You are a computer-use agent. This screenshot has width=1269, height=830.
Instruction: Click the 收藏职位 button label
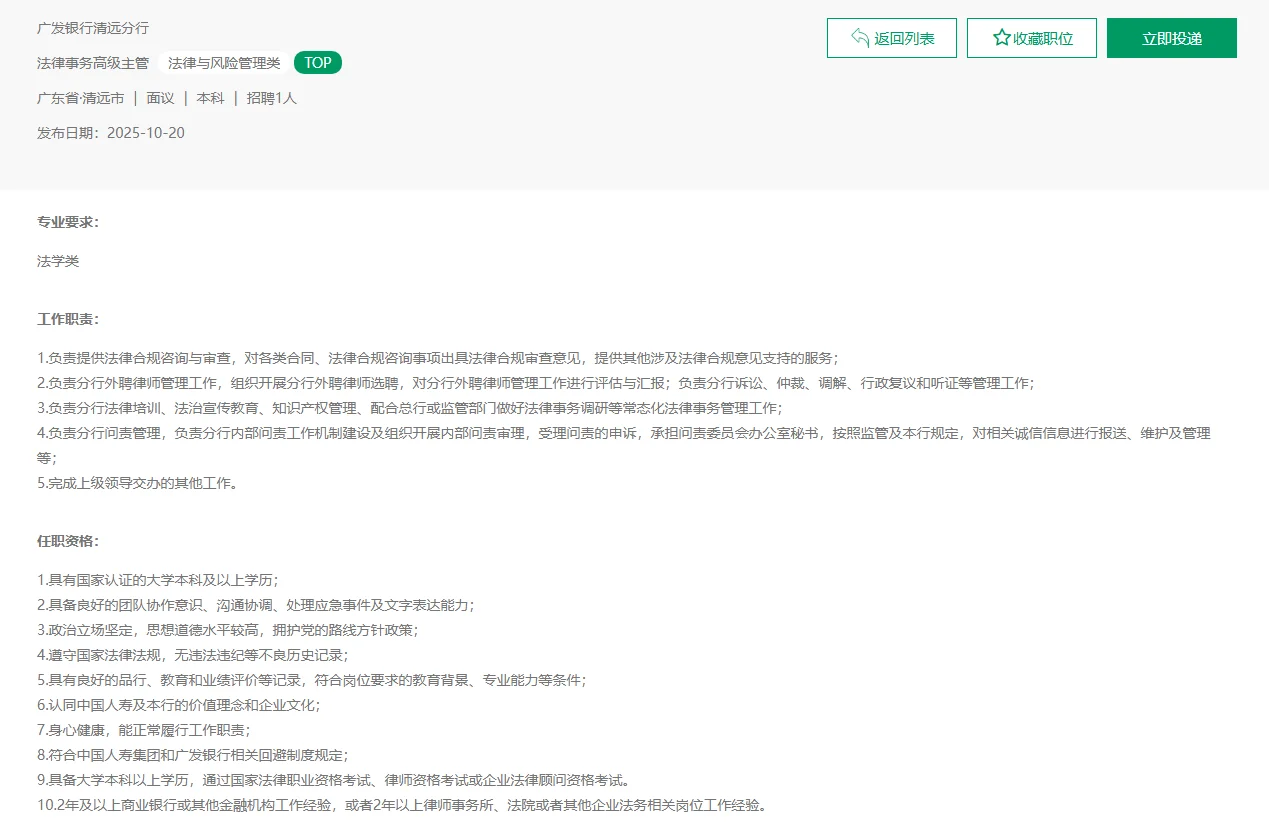click(1043, 39)
